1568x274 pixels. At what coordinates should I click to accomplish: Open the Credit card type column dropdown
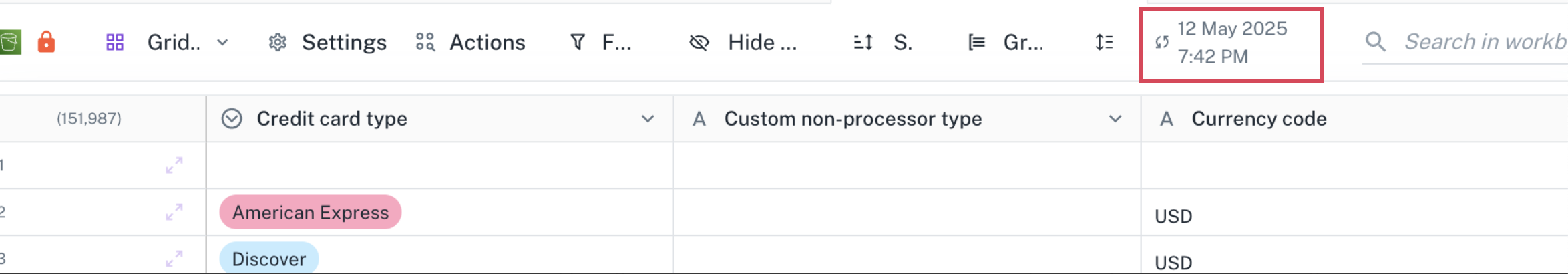point(648,119)
